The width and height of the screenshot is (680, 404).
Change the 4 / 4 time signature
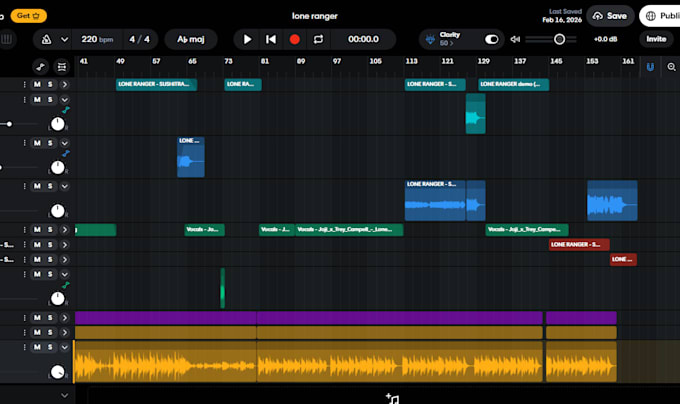tap(140, 39)
